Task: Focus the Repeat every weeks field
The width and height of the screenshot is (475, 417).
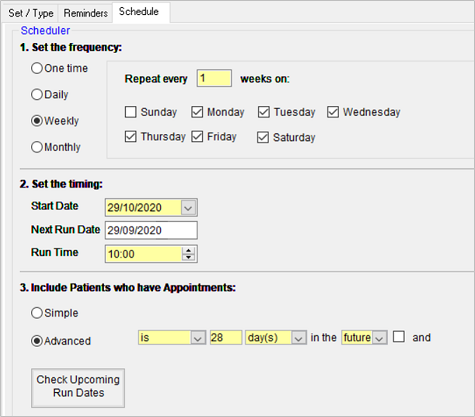Action: (214, 78)
